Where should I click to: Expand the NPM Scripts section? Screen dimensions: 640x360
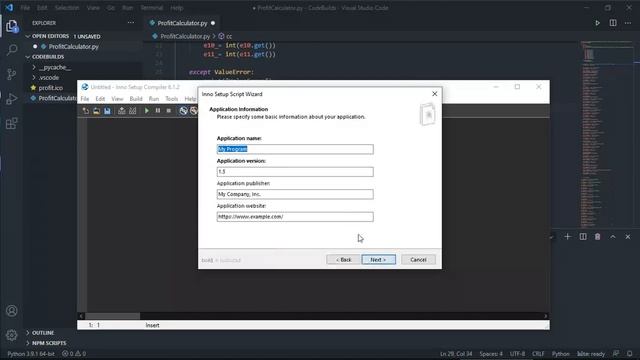(46, 343)
